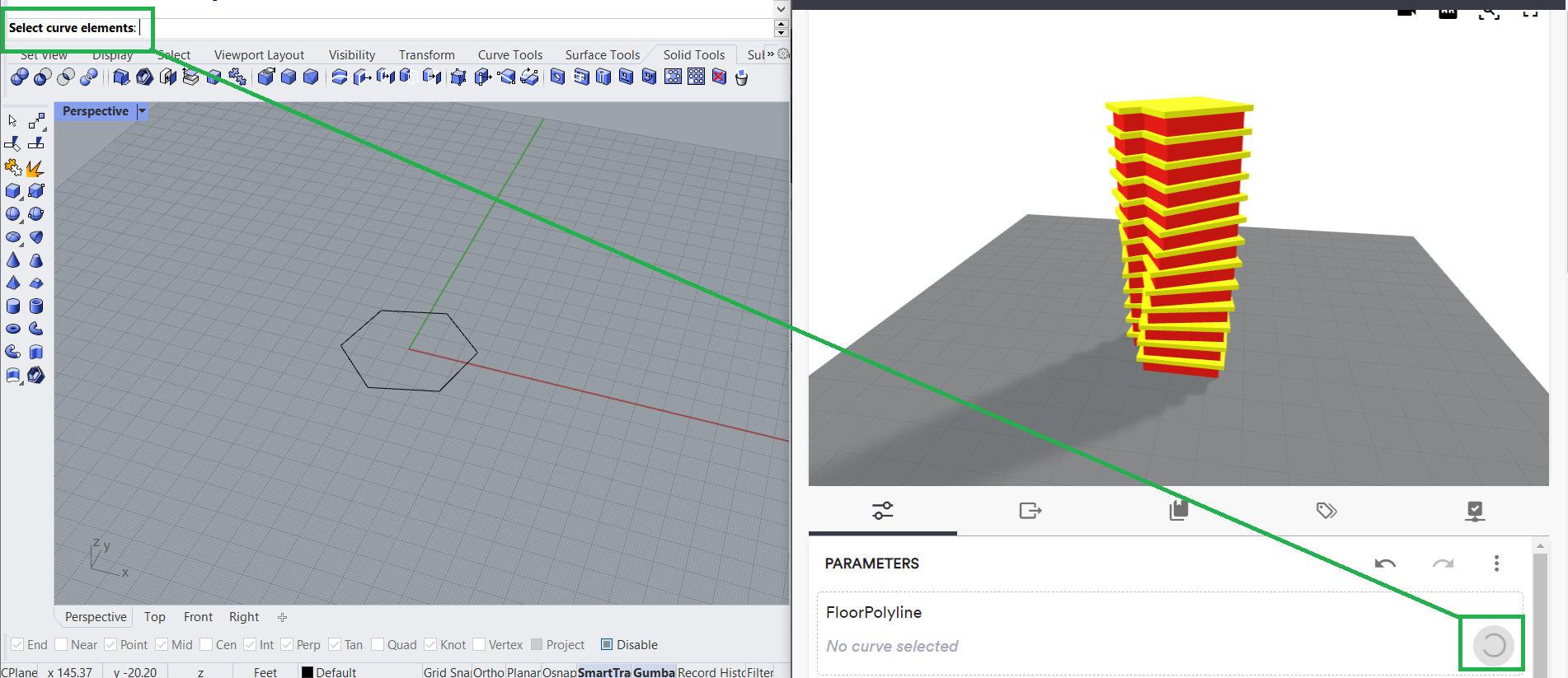Click the Ortho status bar button
The image size is (1568, 678).
(x=489, y=671)
